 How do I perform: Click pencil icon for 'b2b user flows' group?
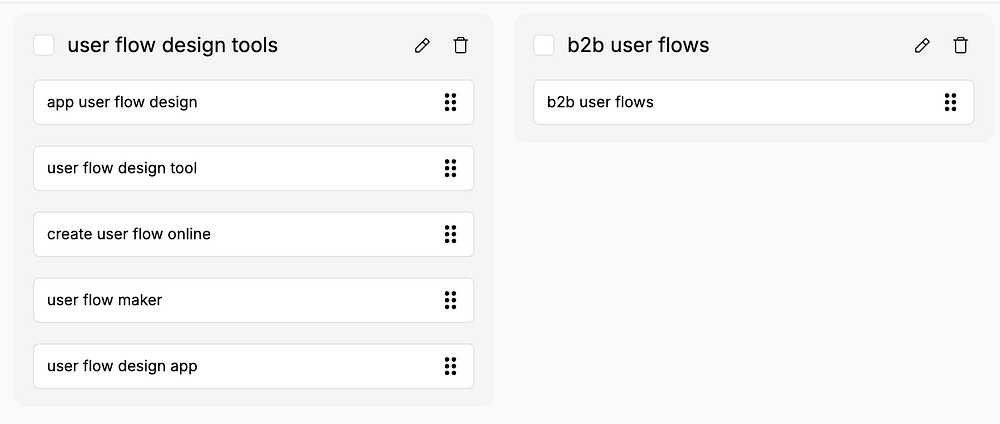click(x=922, y=45)
